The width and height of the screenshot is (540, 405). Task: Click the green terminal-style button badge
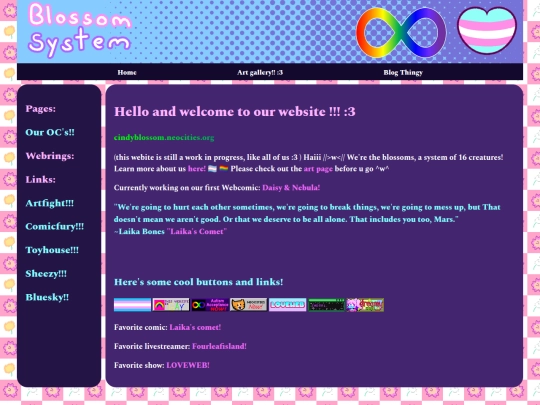[x=326, y=305]
